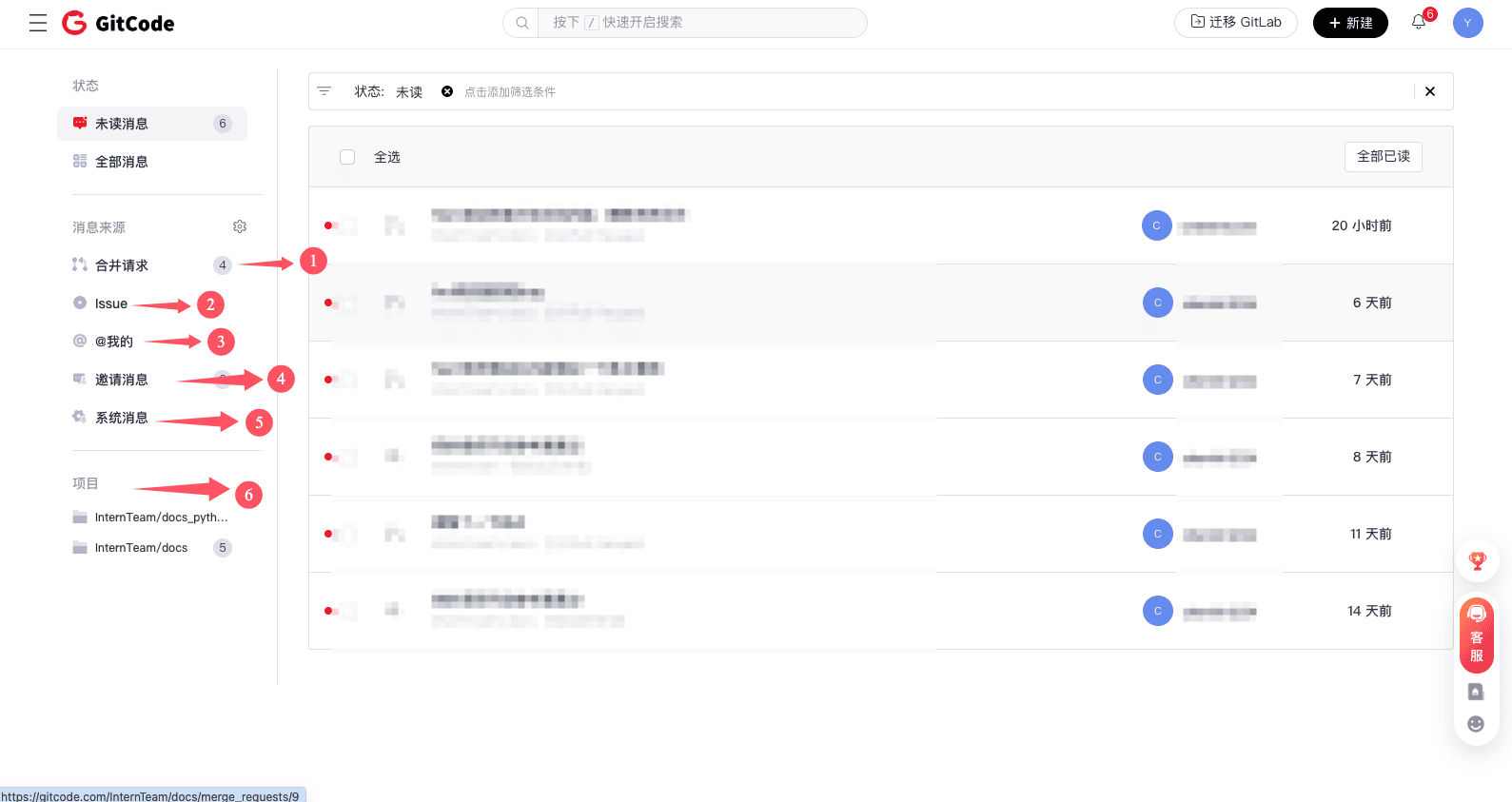Open the notifications bell
This screenshot has height=802, width=1512.
[x=1419, y=22]
